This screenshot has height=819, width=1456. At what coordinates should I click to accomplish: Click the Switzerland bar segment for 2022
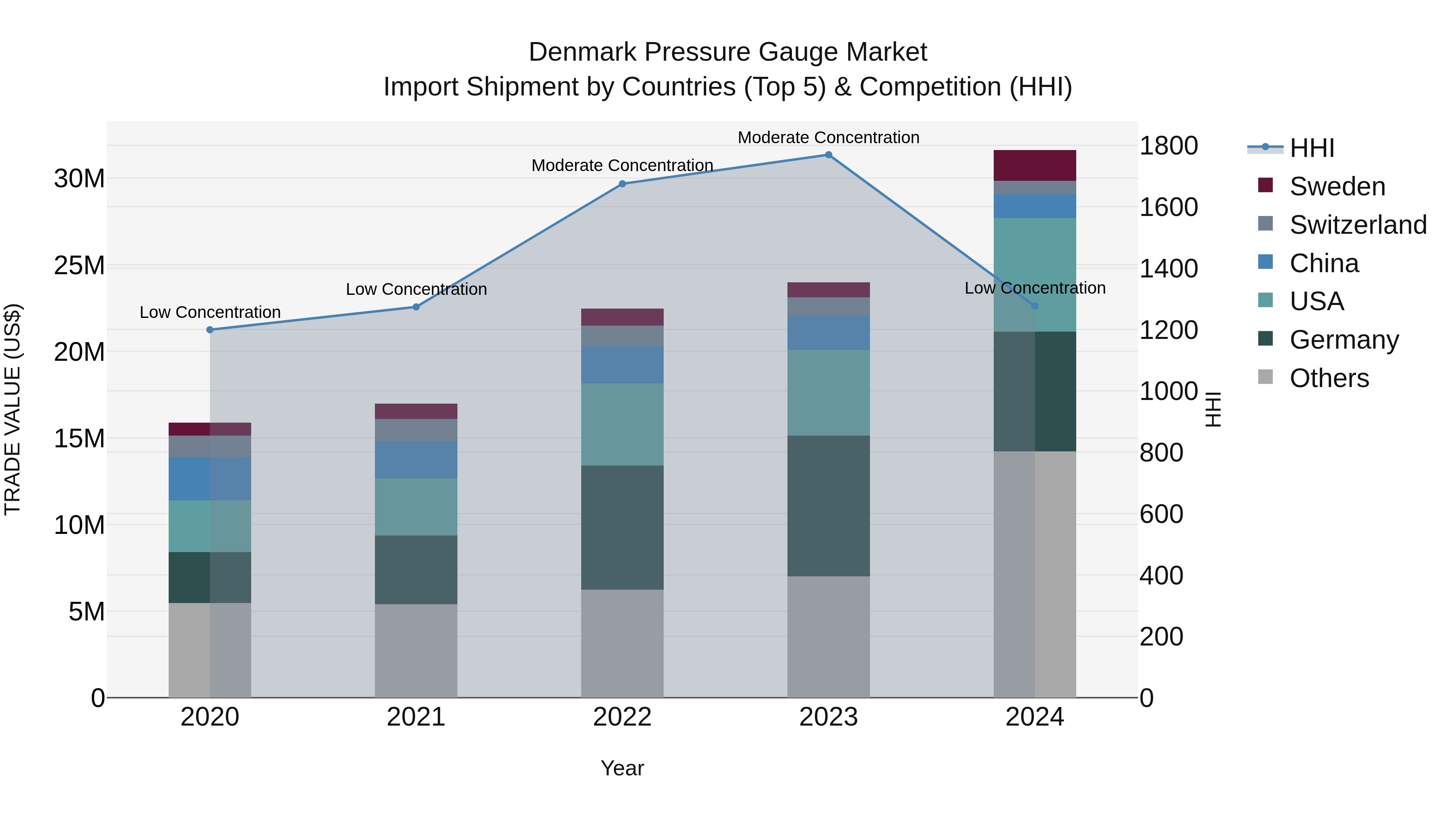point(622,336)
